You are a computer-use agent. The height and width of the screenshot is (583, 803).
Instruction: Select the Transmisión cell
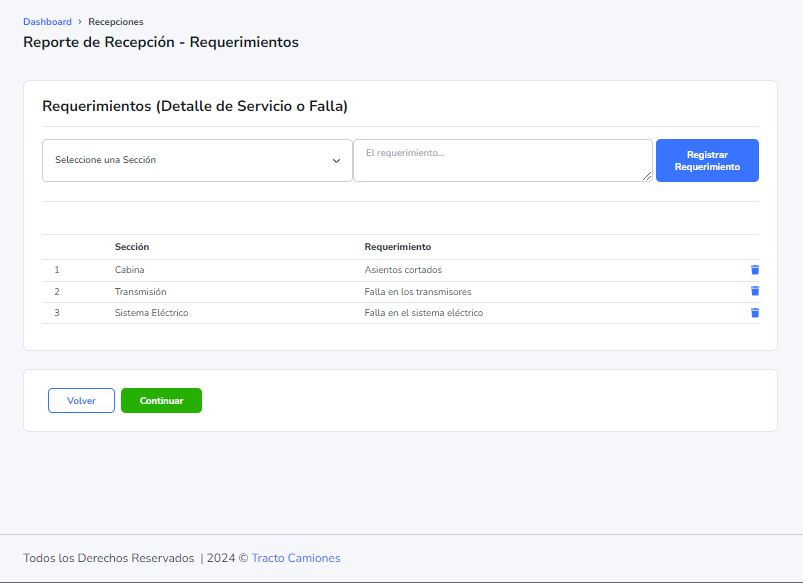[140, 292]
